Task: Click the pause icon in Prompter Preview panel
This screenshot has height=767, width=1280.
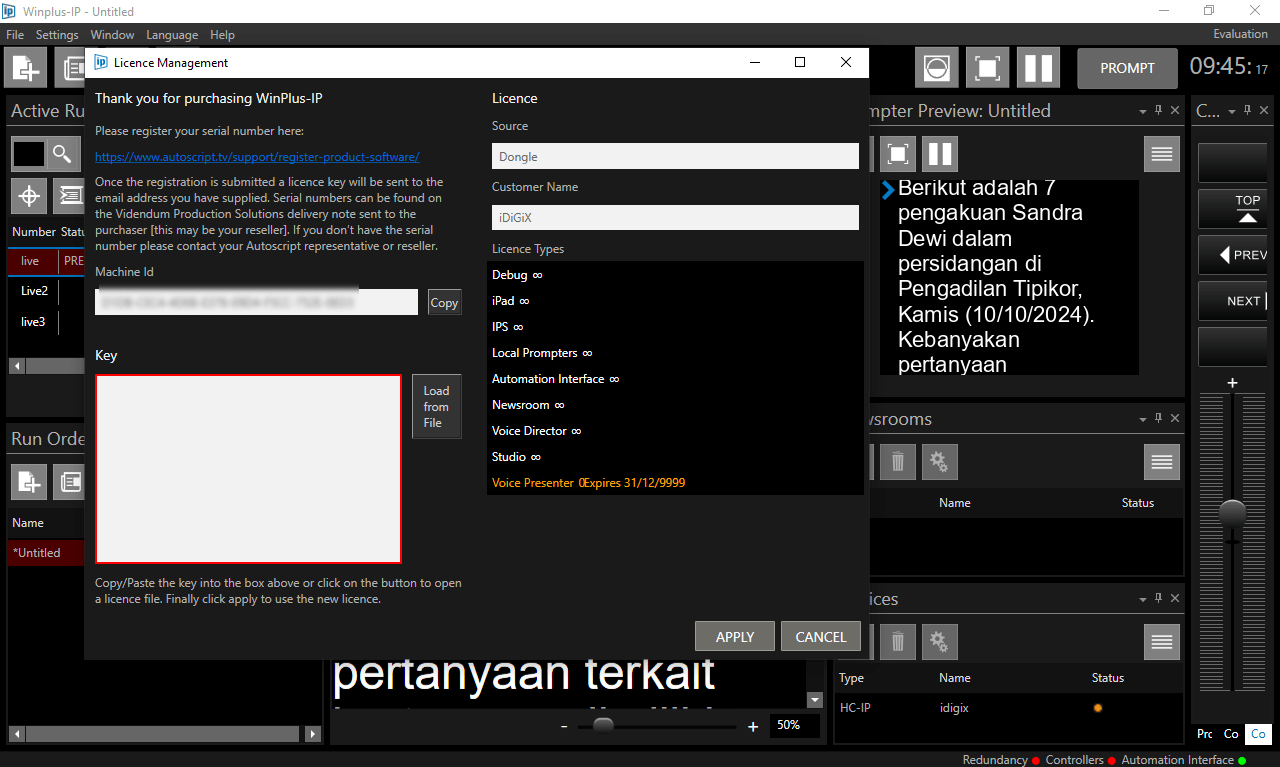Action: (x=939, y=154)
